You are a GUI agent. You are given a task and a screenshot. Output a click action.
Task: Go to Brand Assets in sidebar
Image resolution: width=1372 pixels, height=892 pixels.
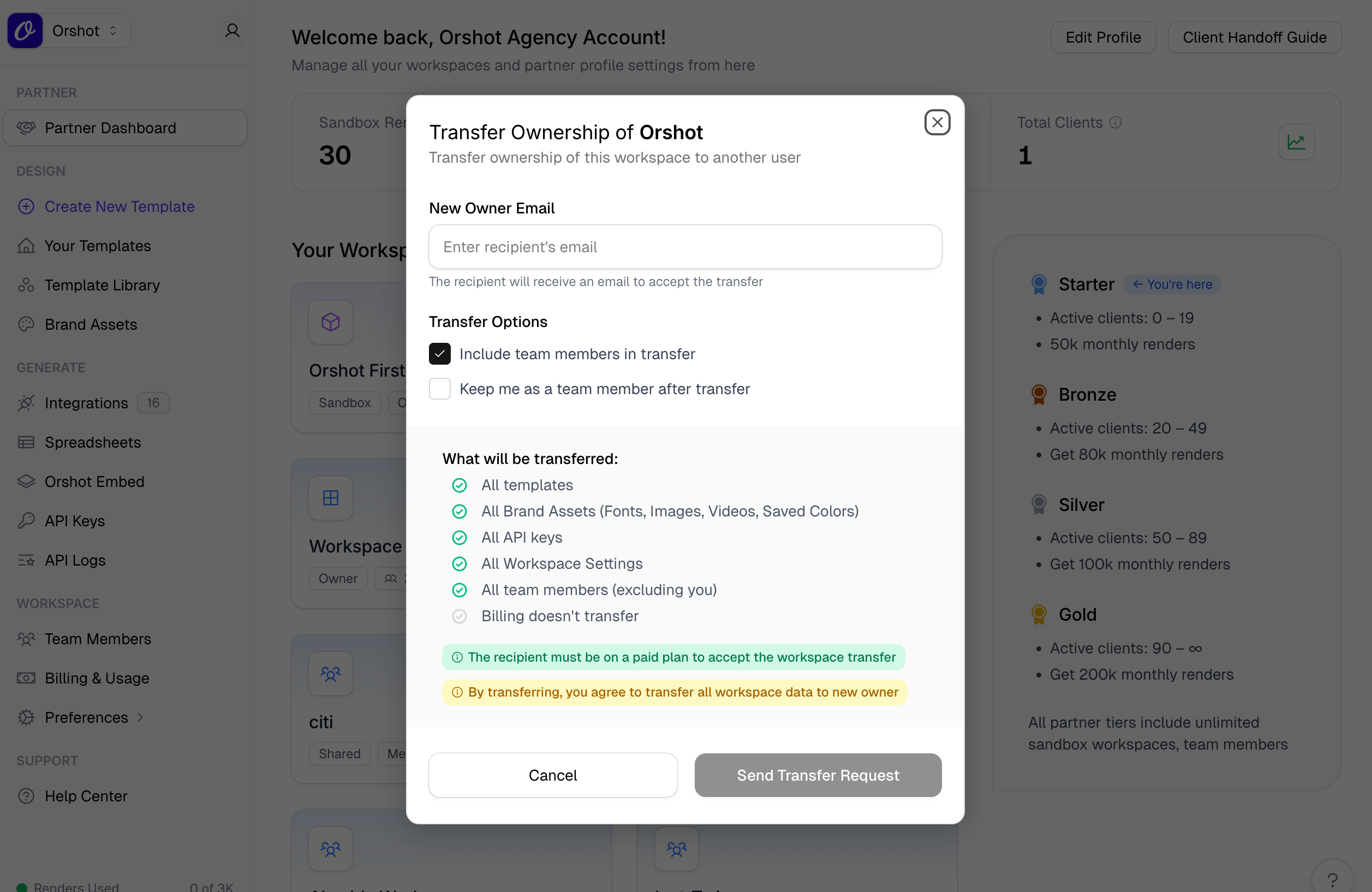(x=91, y=324)
